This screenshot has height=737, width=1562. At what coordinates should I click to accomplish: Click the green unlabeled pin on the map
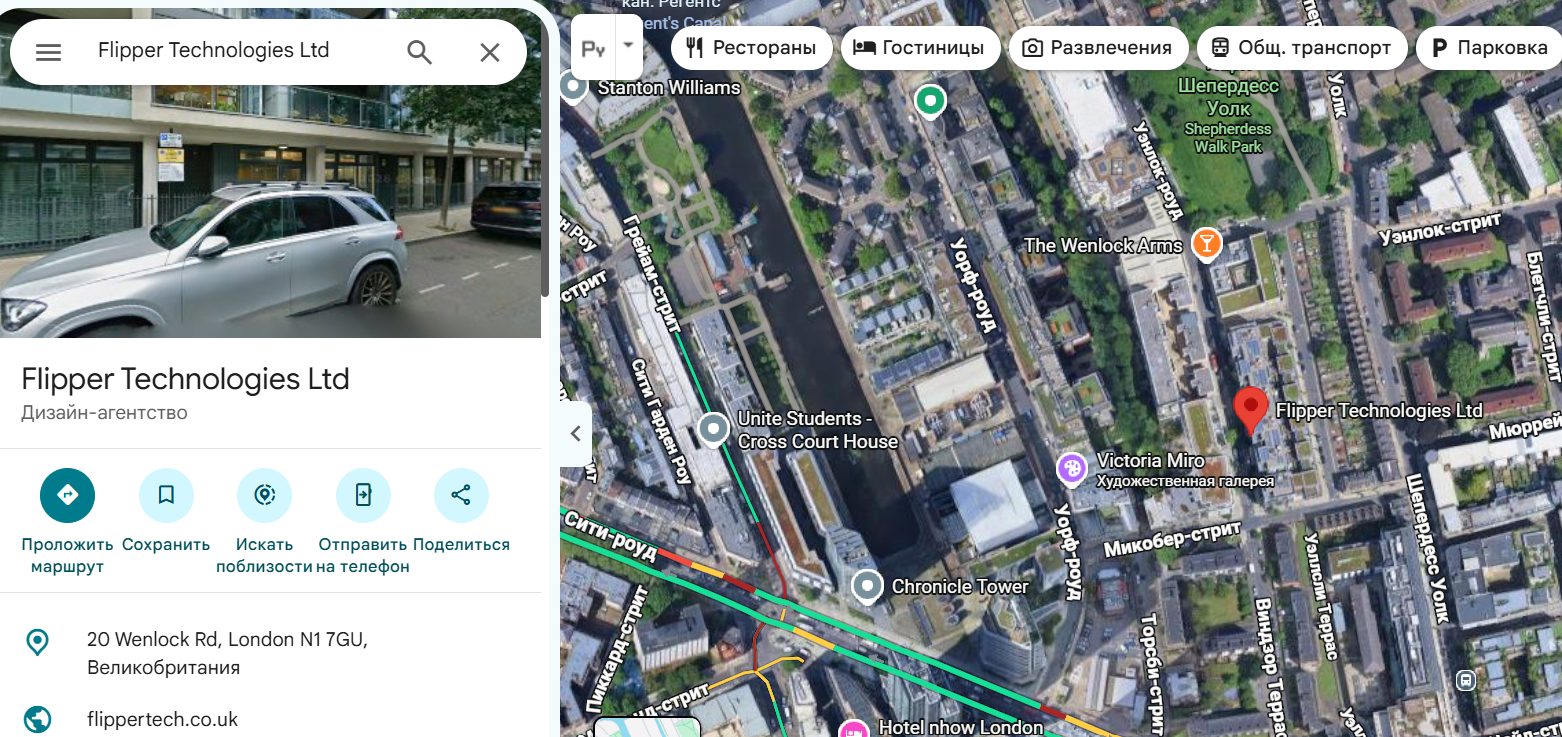pyautogui.click(x=931, y=101)
